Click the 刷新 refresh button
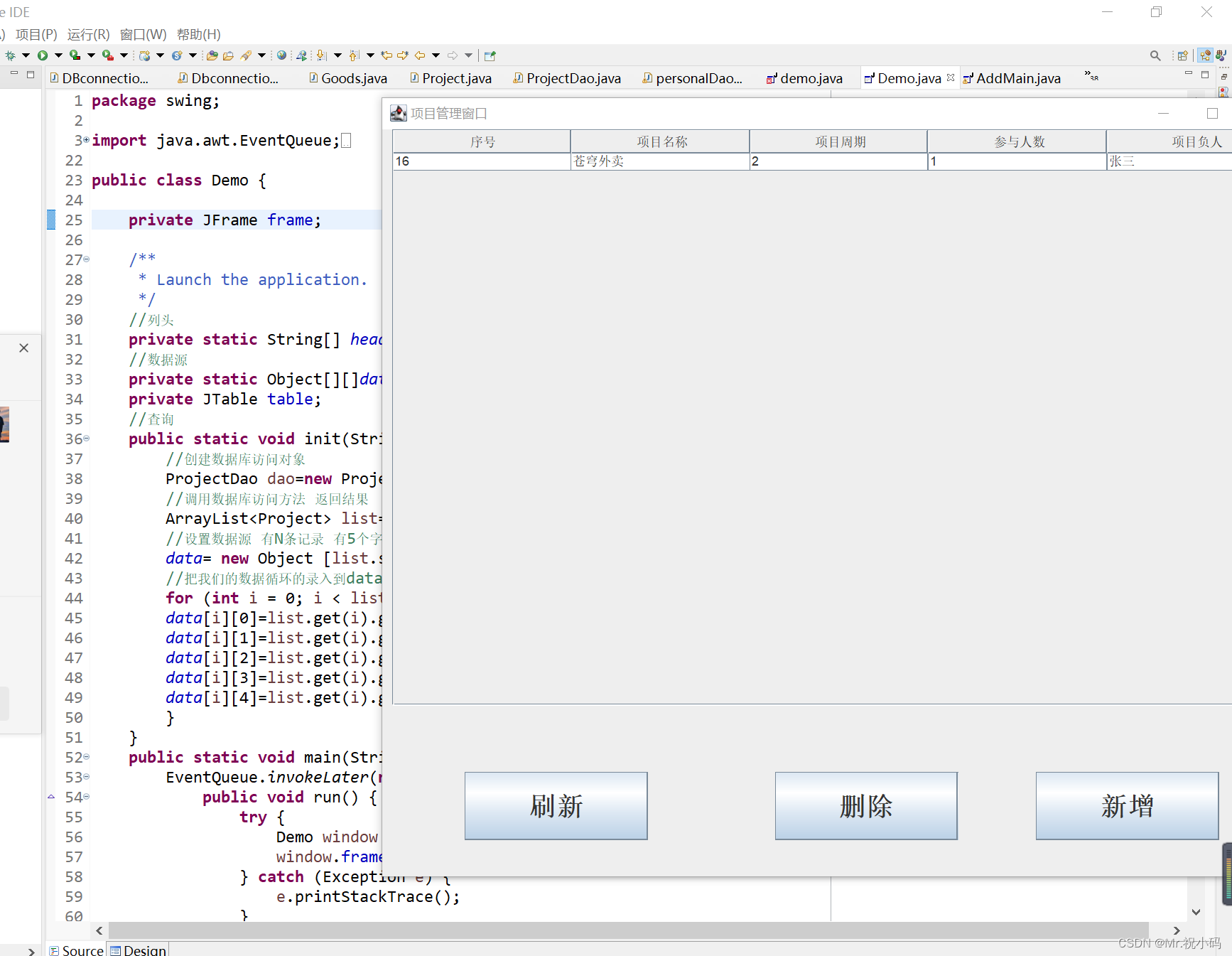1232x956 pixels. pyautogui.click(x=556, y=806)
